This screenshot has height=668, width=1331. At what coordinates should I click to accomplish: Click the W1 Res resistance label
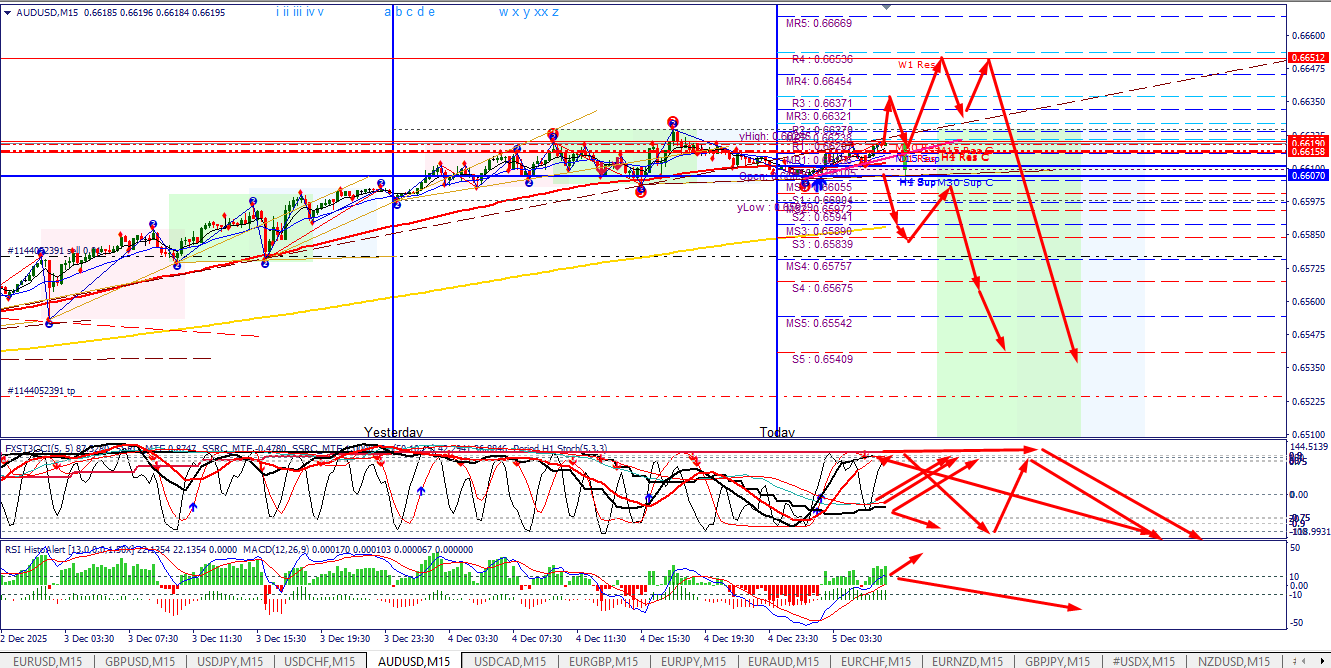pos(916,65)
